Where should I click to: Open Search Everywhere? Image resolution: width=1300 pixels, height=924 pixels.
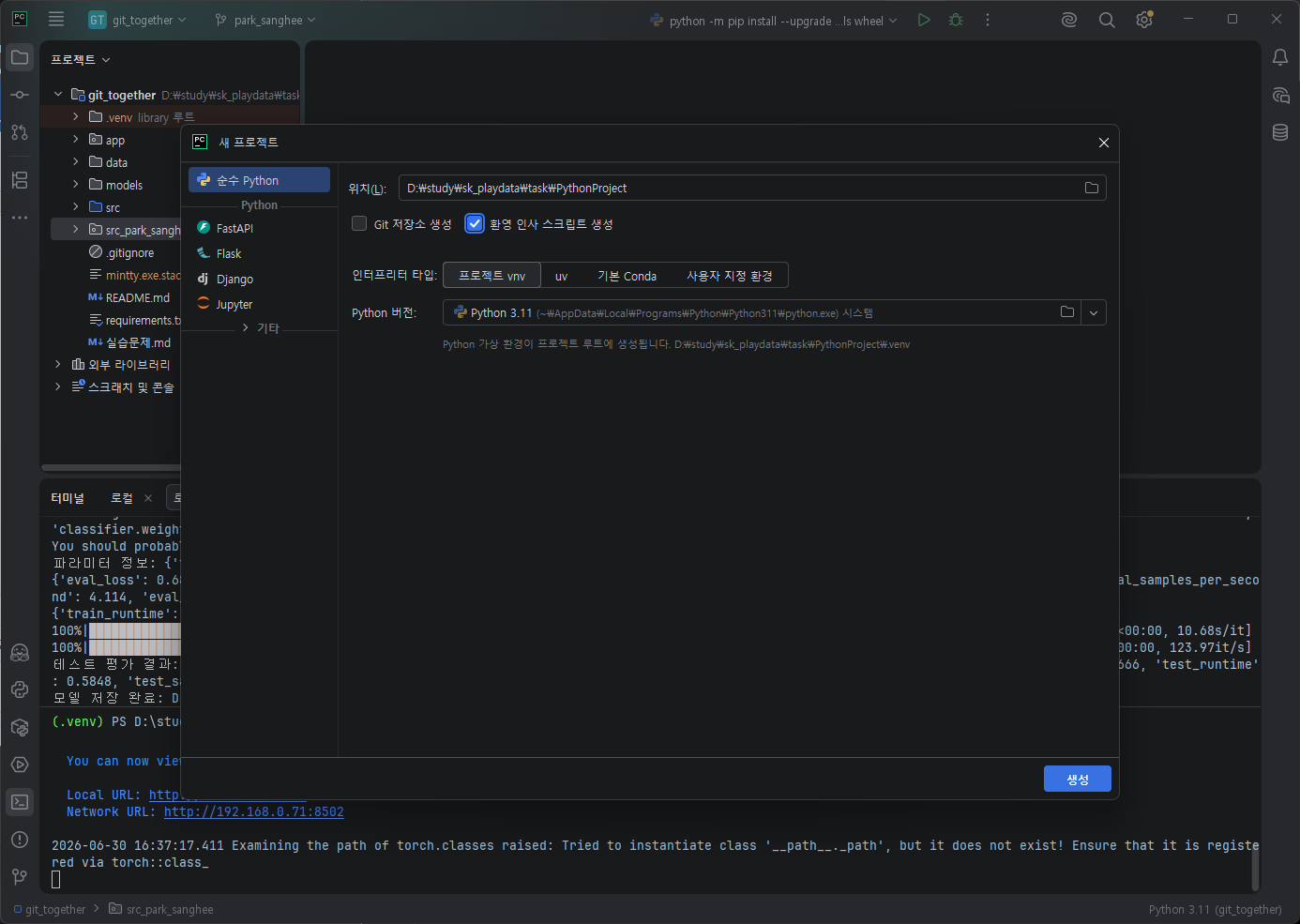coord(1107,20)
